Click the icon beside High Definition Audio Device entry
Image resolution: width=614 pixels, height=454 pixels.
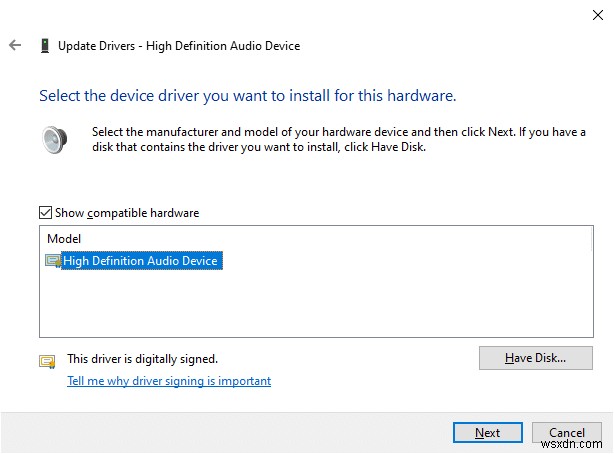pyautogui.click(x=53, y=261)
